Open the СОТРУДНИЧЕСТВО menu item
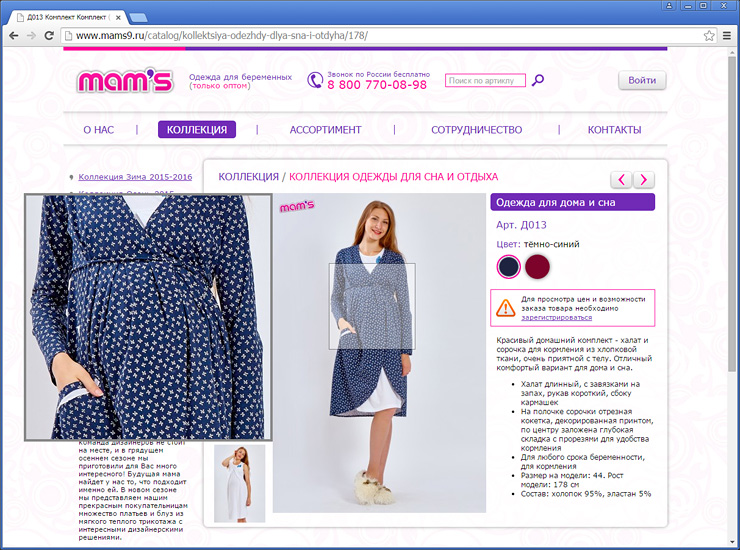Screen dimensions: 740x550 (x=476, y=130)
